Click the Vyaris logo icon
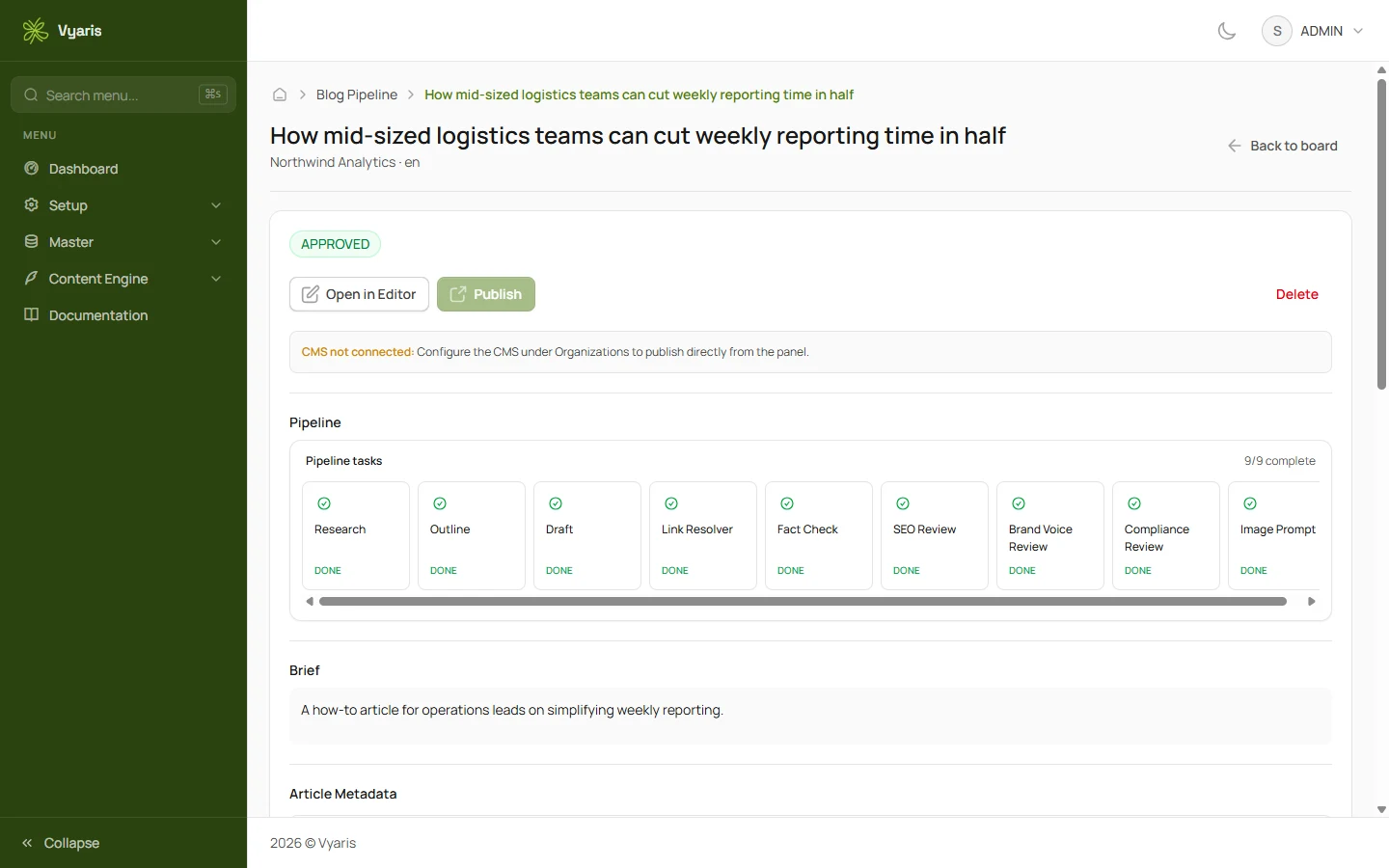 point(36,31)
